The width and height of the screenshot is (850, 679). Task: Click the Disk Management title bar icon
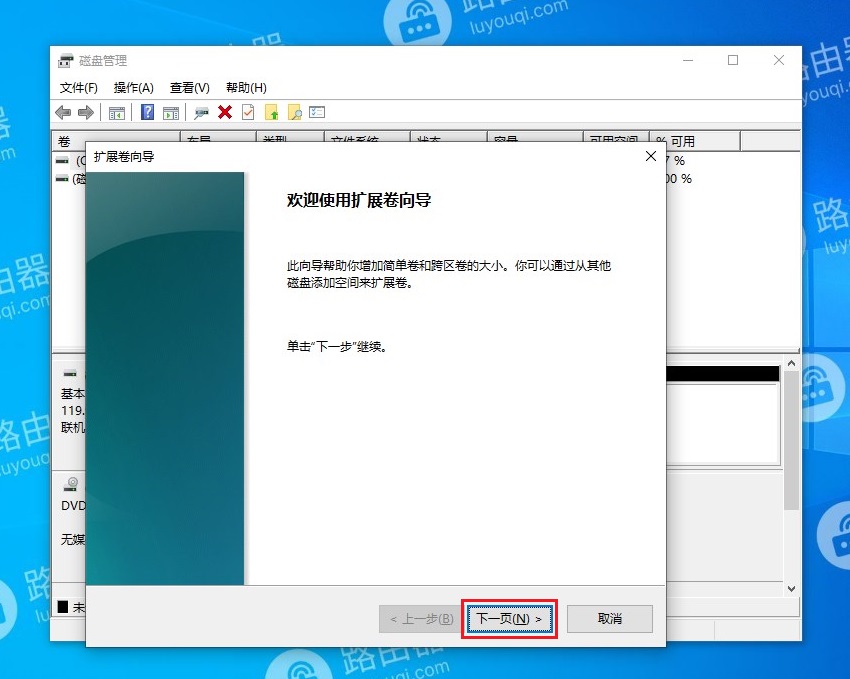[66, 60]
